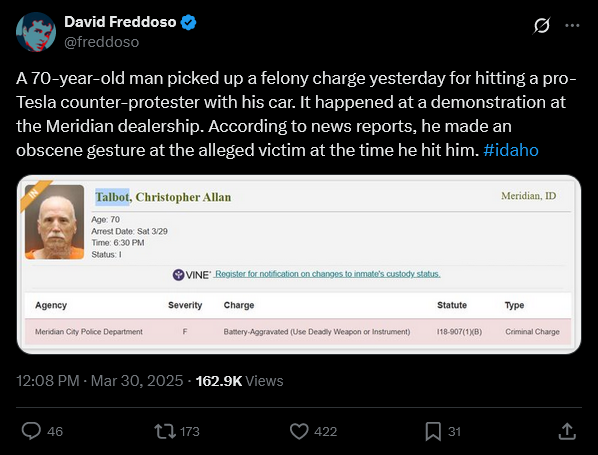Viewport: 598px width, 455px height.
Task: Open the share upload icon
Action: [x=567, y=431]
